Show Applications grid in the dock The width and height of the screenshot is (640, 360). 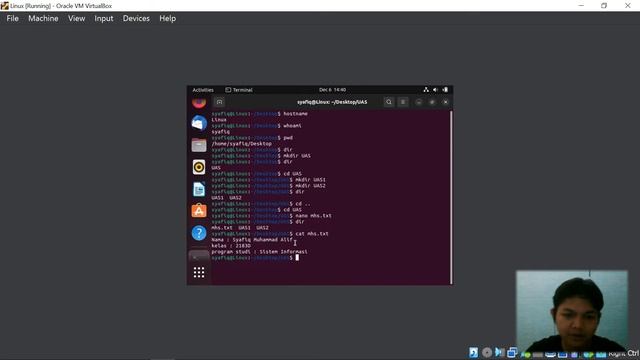tap(199, 272)
